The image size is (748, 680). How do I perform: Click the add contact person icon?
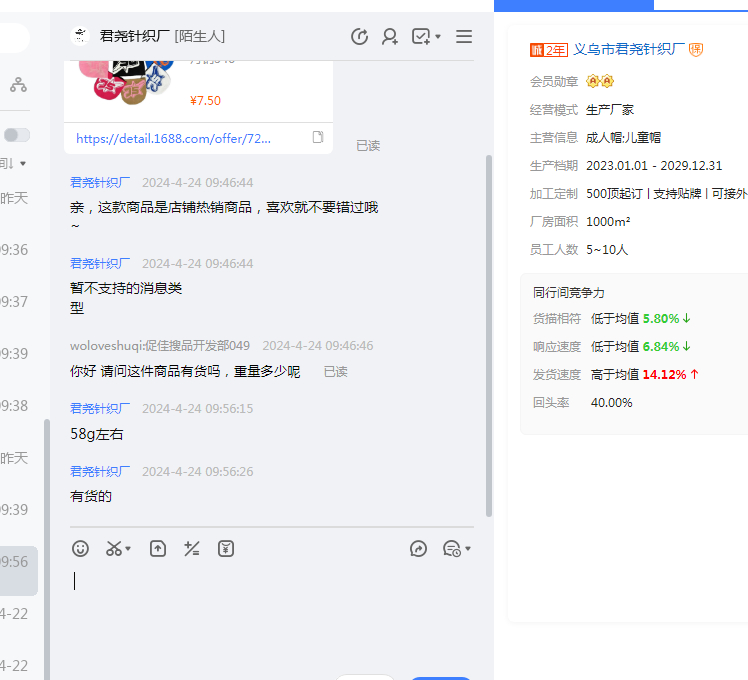(x=390, y=37)
